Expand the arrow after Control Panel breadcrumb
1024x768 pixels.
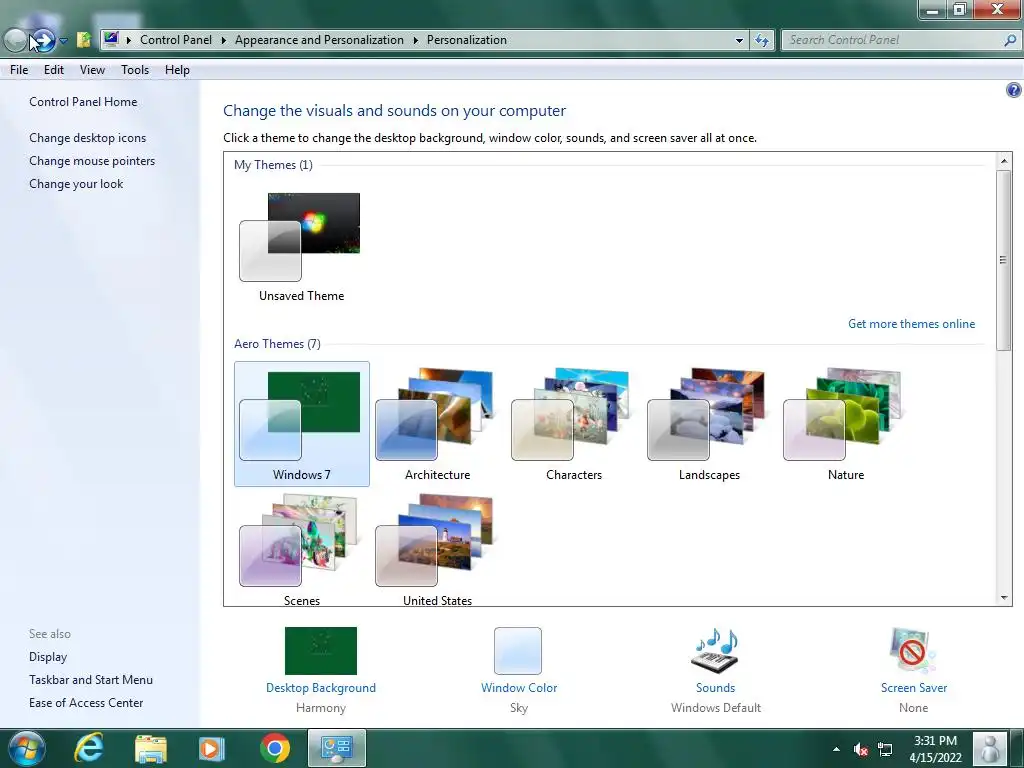(223, 40)
